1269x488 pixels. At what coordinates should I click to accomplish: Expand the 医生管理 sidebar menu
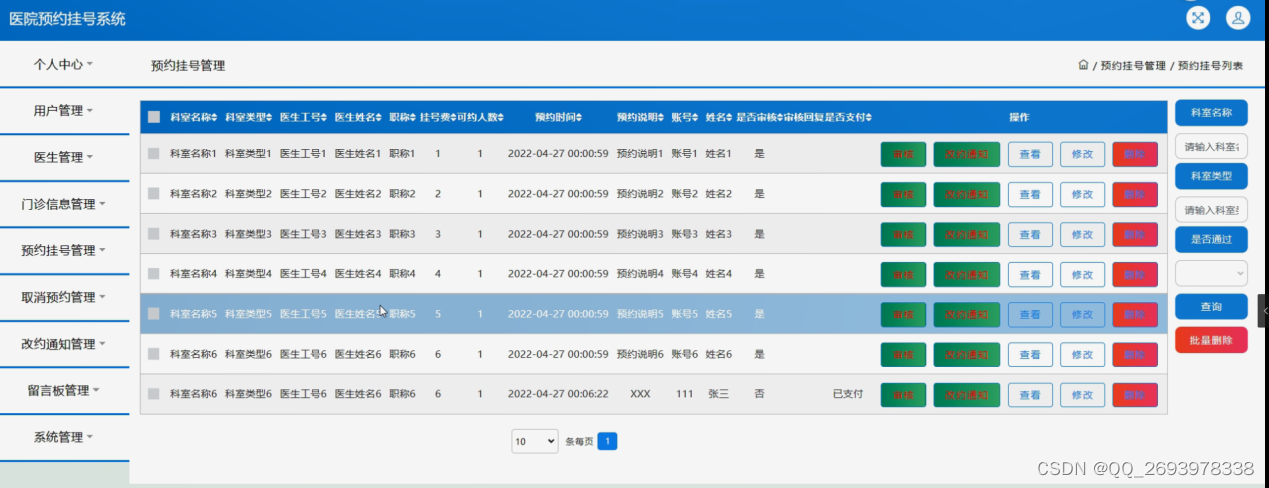tap(64, 158)
